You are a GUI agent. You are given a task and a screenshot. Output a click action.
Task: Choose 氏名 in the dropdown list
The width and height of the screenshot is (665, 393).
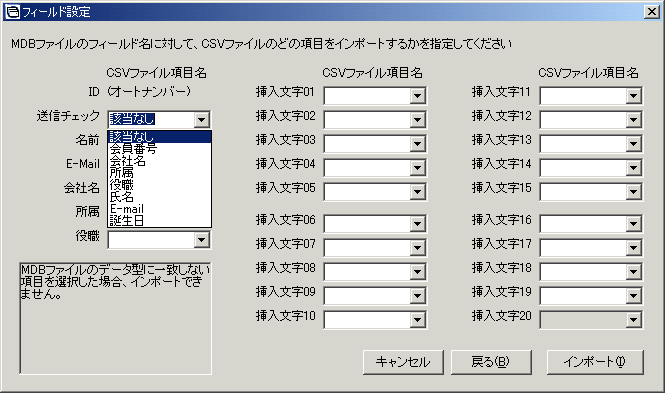point(159,197)
